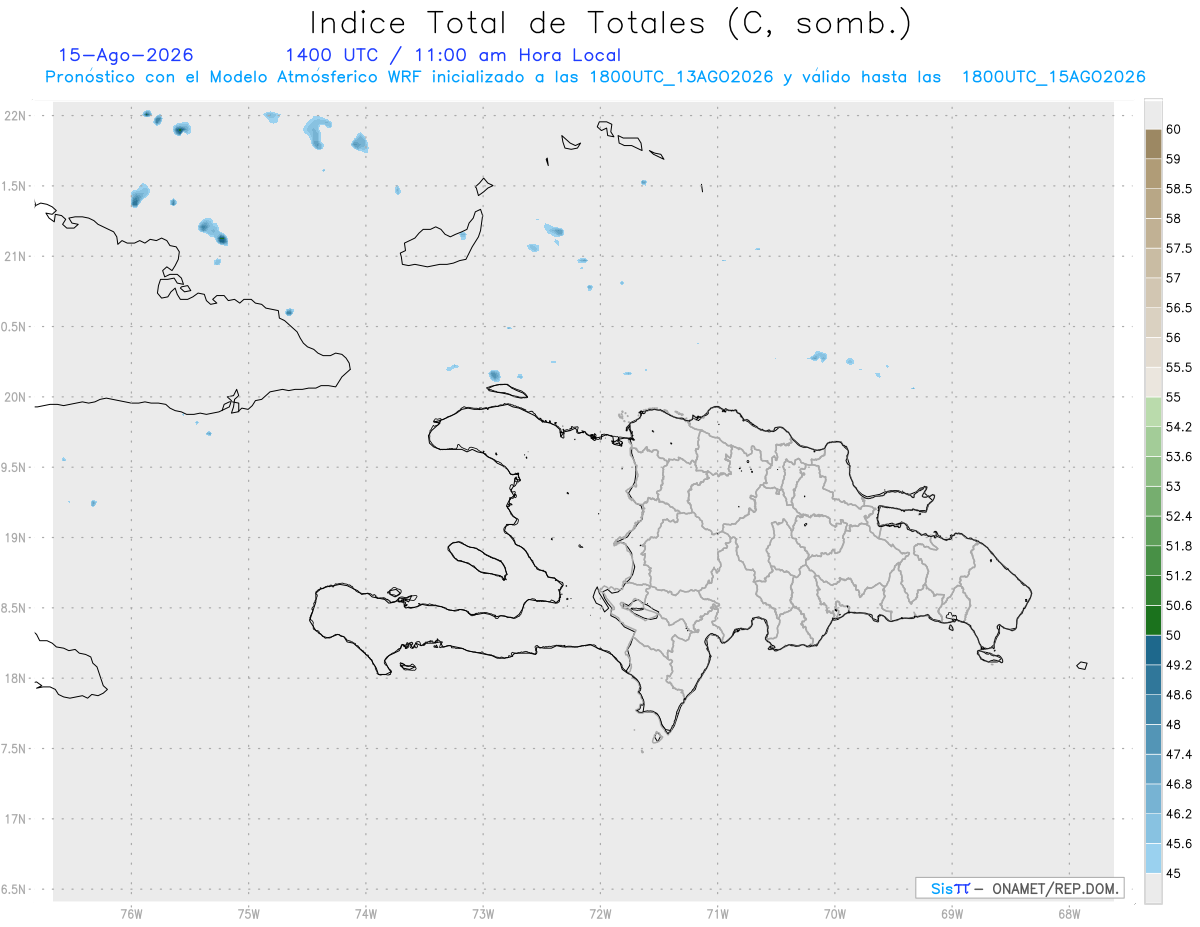Click longitude label "71W"
This screenshot has width=1200, height=927.
click(717, 913)
